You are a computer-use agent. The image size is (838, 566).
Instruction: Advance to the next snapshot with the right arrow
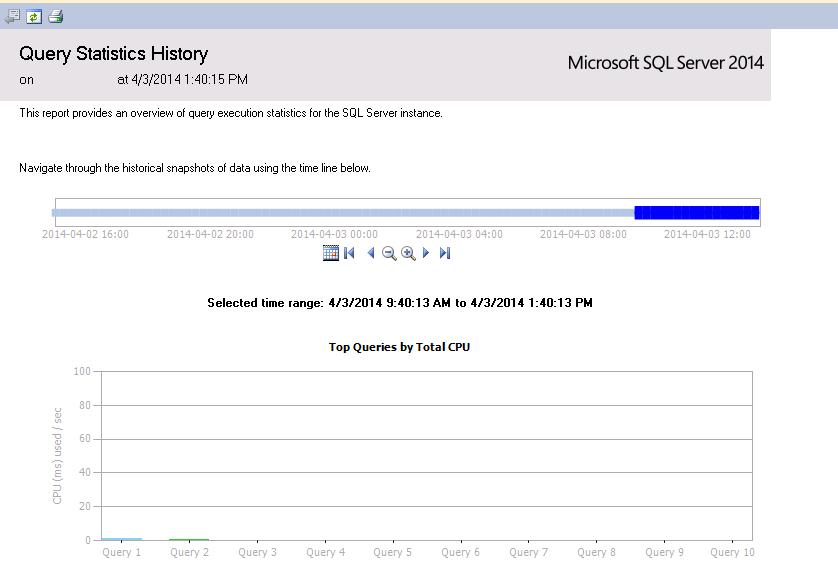point(426,253)
